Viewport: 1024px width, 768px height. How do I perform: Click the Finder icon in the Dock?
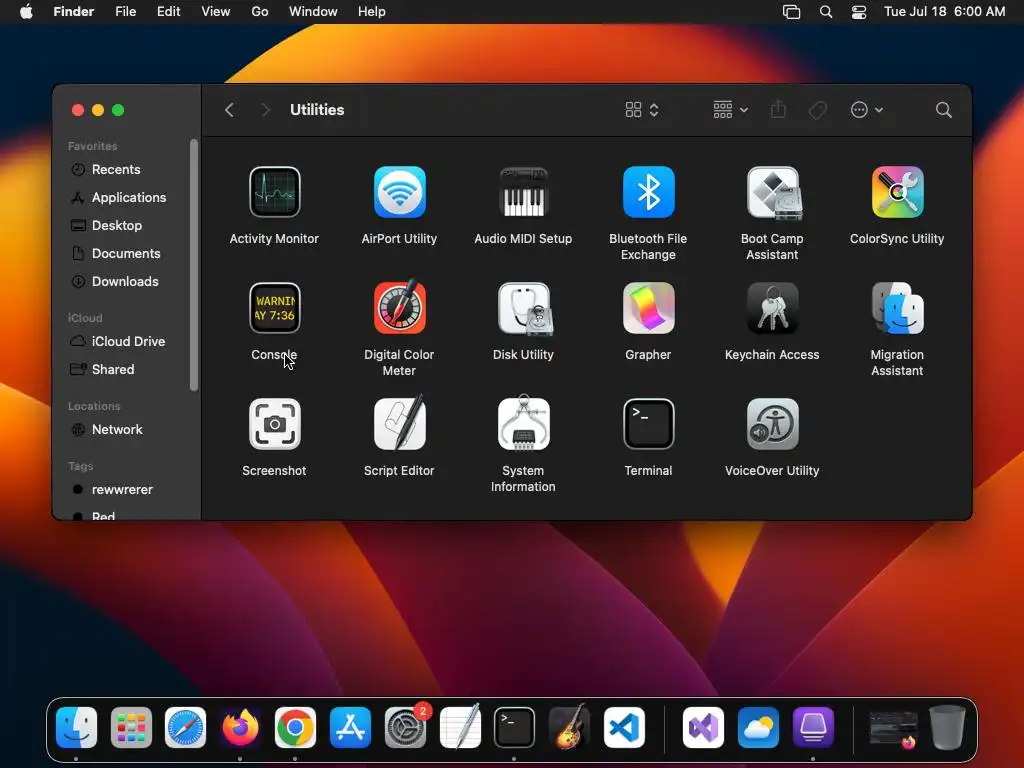76,728
